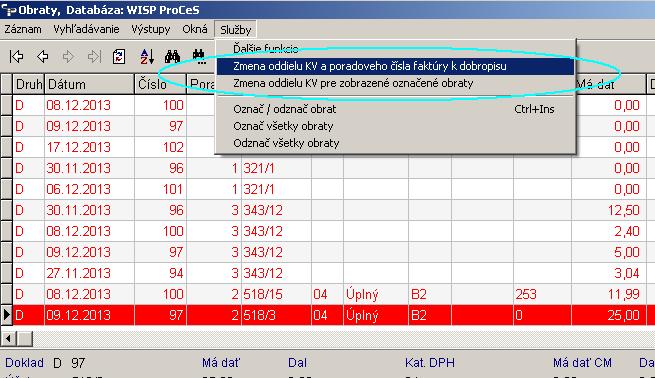This screenshot has width=655, height=378.
Task: Jump to the last record icon
Action: [94, 56]
